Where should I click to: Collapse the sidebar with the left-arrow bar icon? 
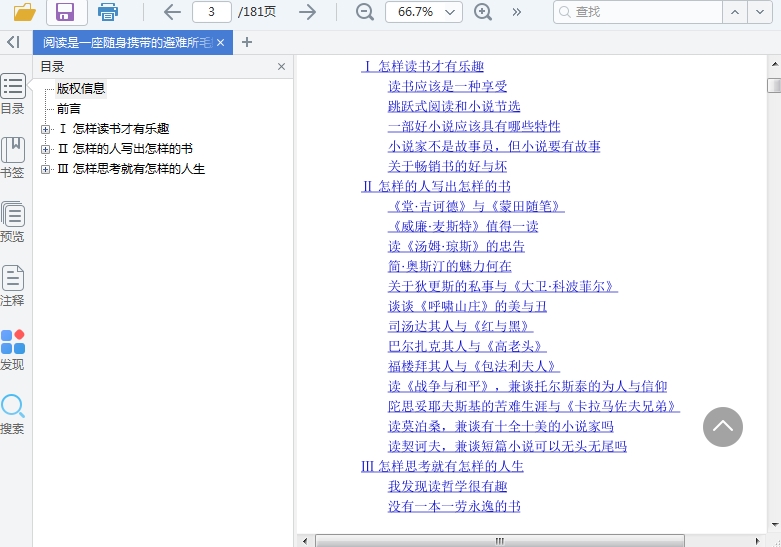coord(13,42)
